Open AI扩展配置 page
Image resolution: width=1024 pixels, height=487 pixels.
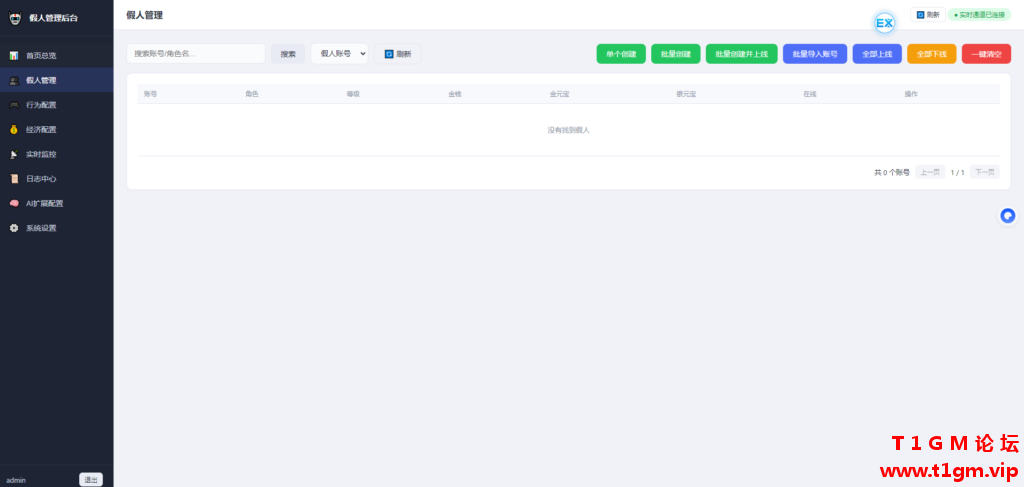[x=57, y=204]
